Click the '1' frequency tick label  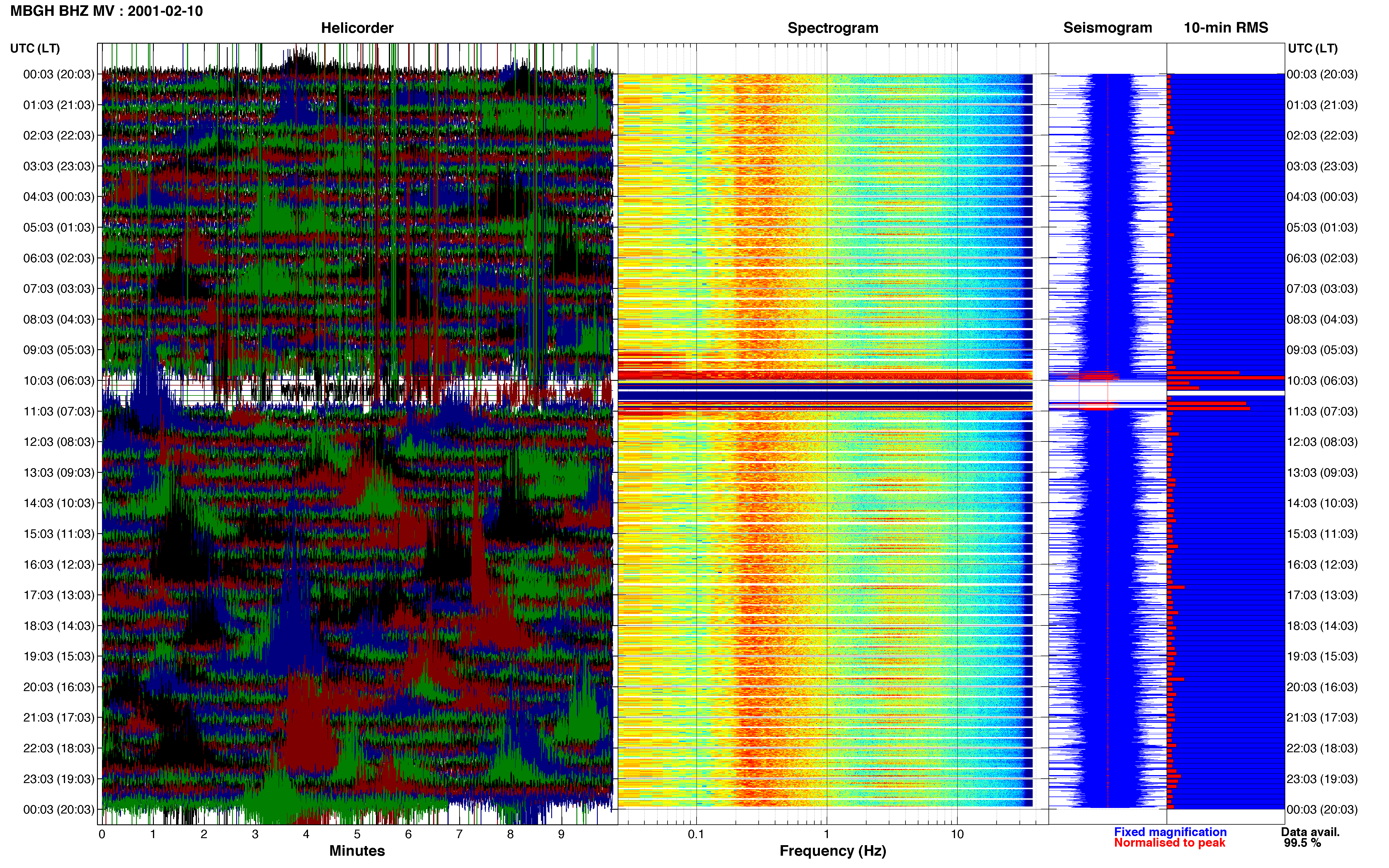826,834
